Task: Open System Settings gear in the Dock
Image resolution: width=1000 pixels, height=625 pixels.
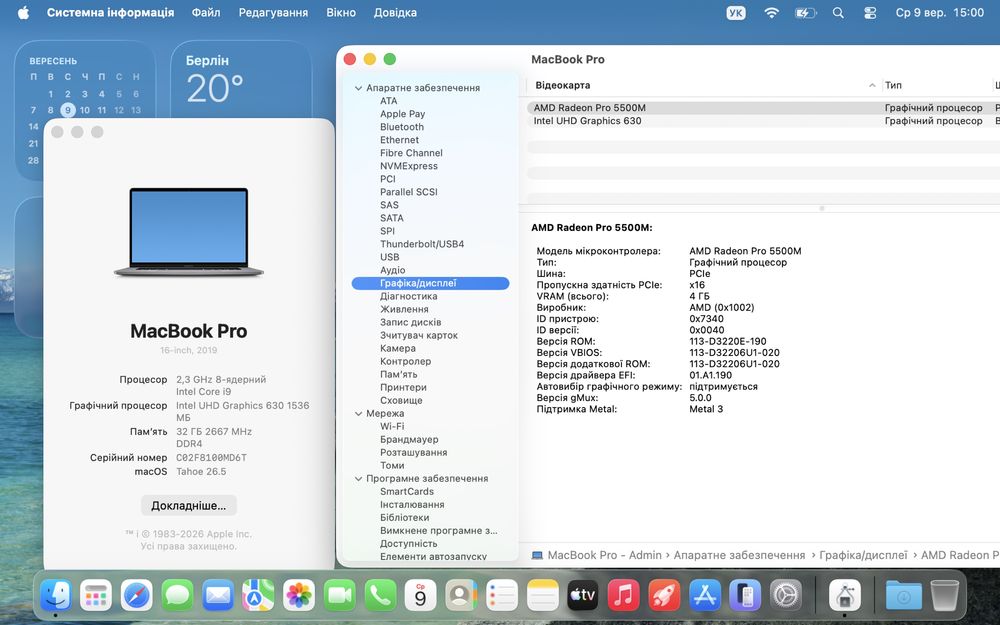Action: point(786,596)
